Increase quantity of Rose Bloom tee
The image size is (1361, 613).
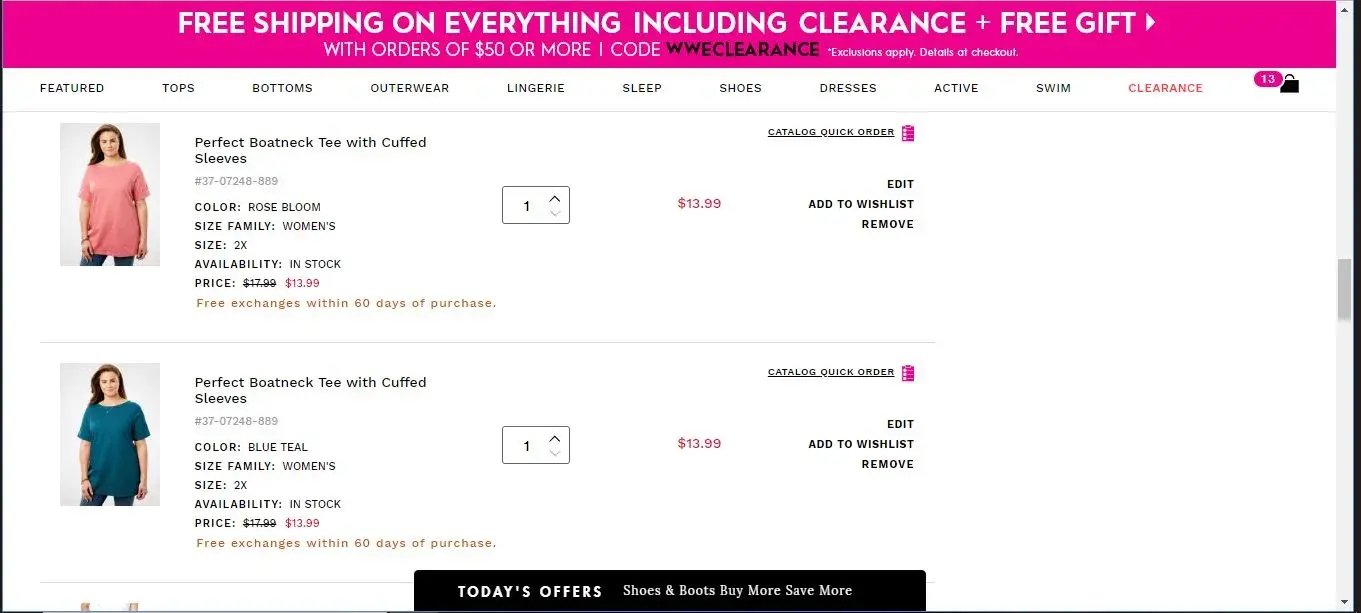tap(555, 197)
